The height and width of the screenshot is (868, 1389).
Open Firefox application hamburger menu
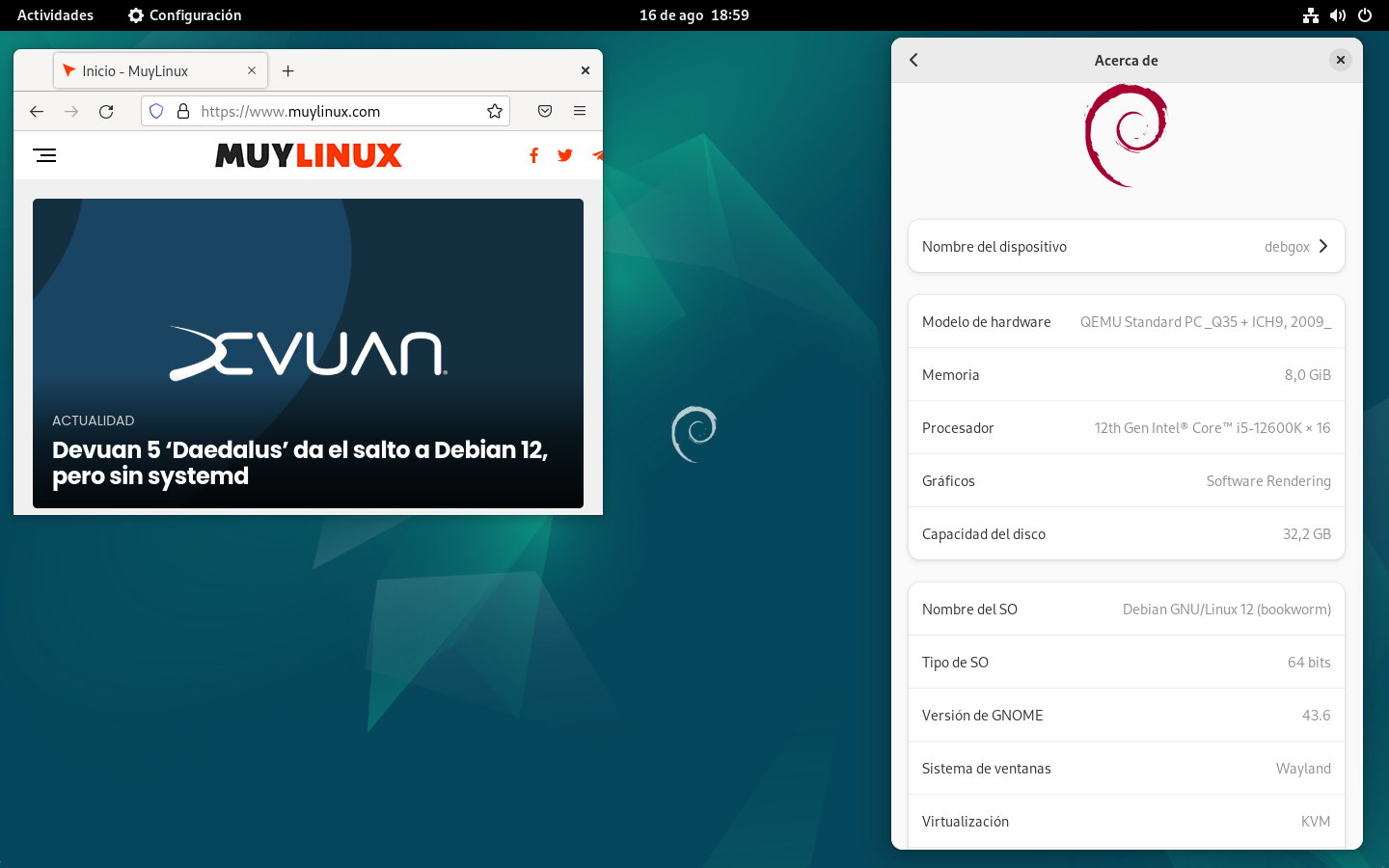point(580,111)
